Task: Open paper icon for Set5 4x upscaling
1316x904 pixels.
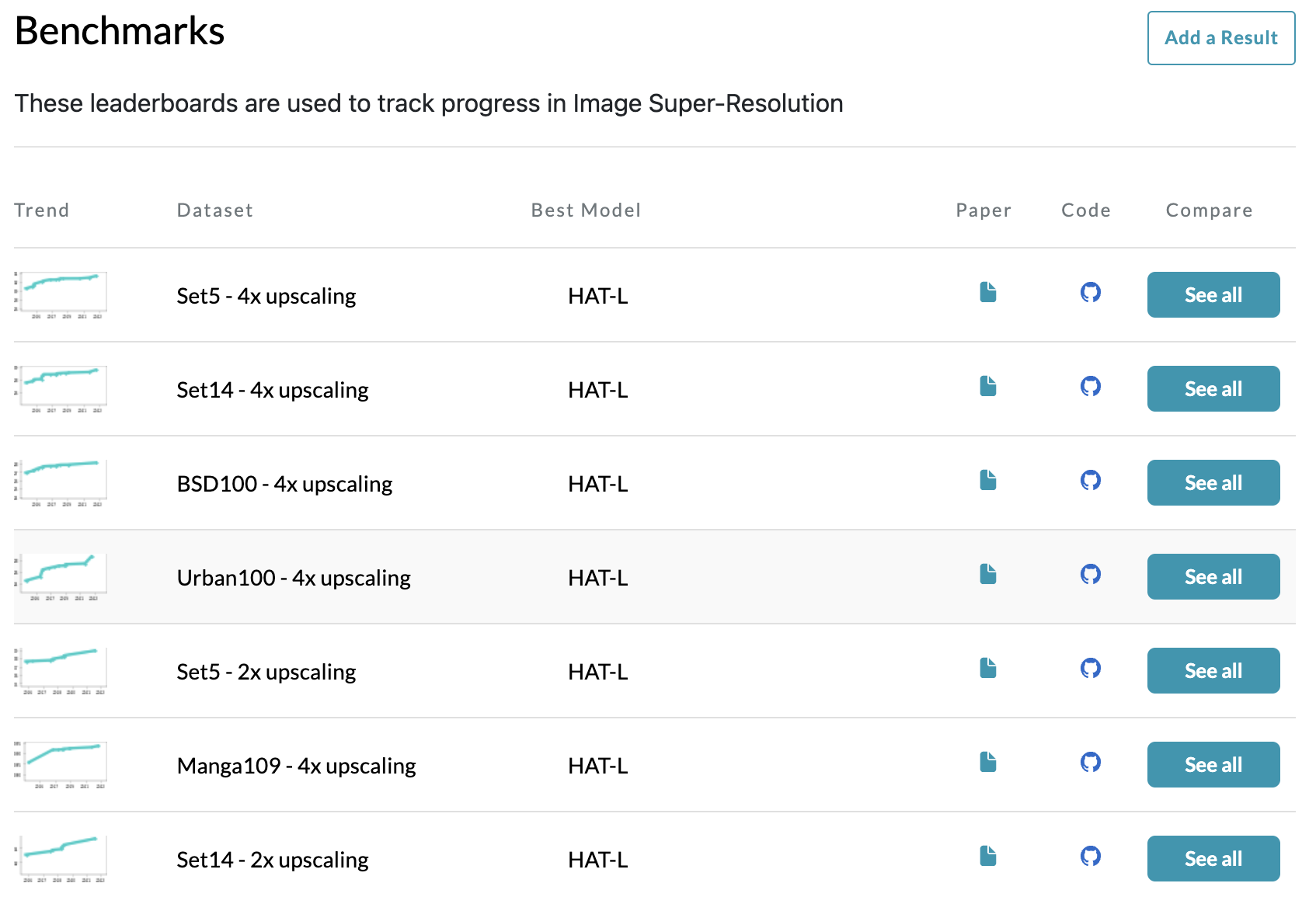Action: pos(987,293)
